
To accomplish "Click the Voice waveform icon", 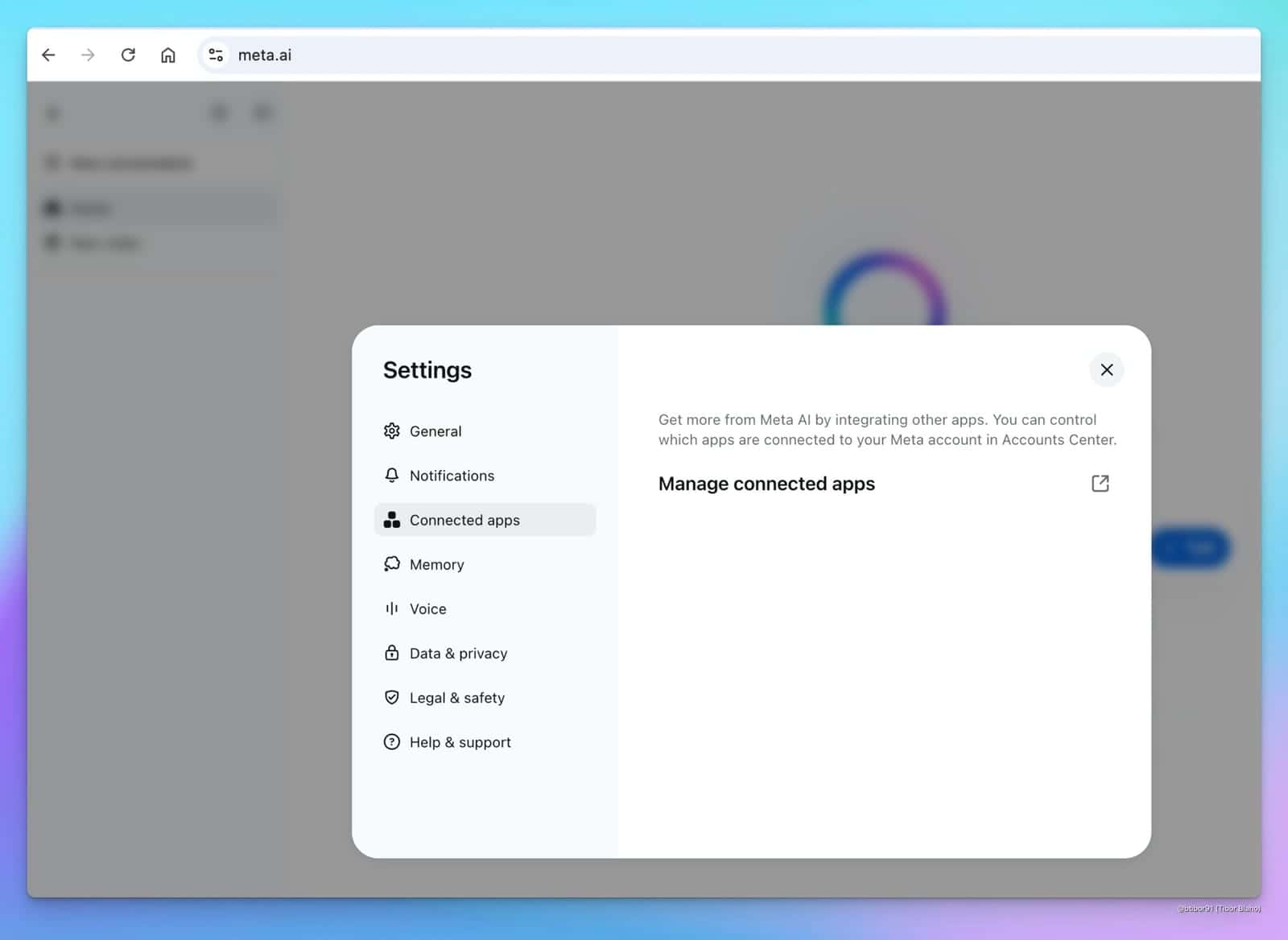I will (x=391, y=608).
